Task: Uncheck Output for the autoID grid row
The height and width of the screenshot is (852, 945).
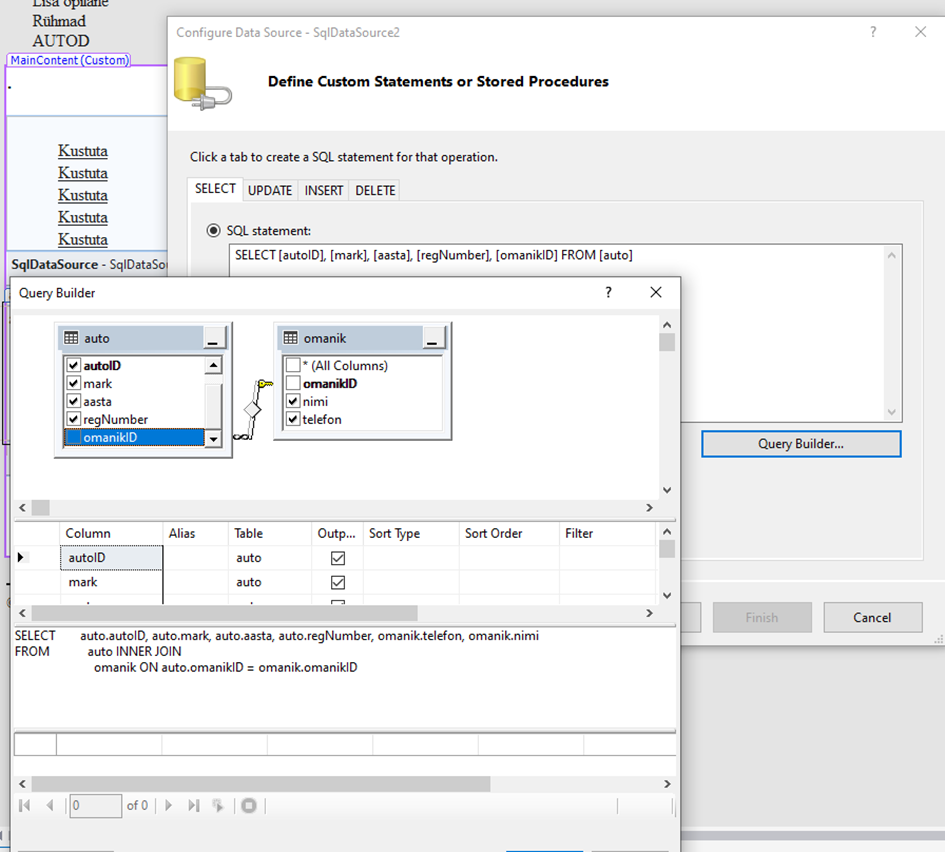Action: tap(338, 558)
